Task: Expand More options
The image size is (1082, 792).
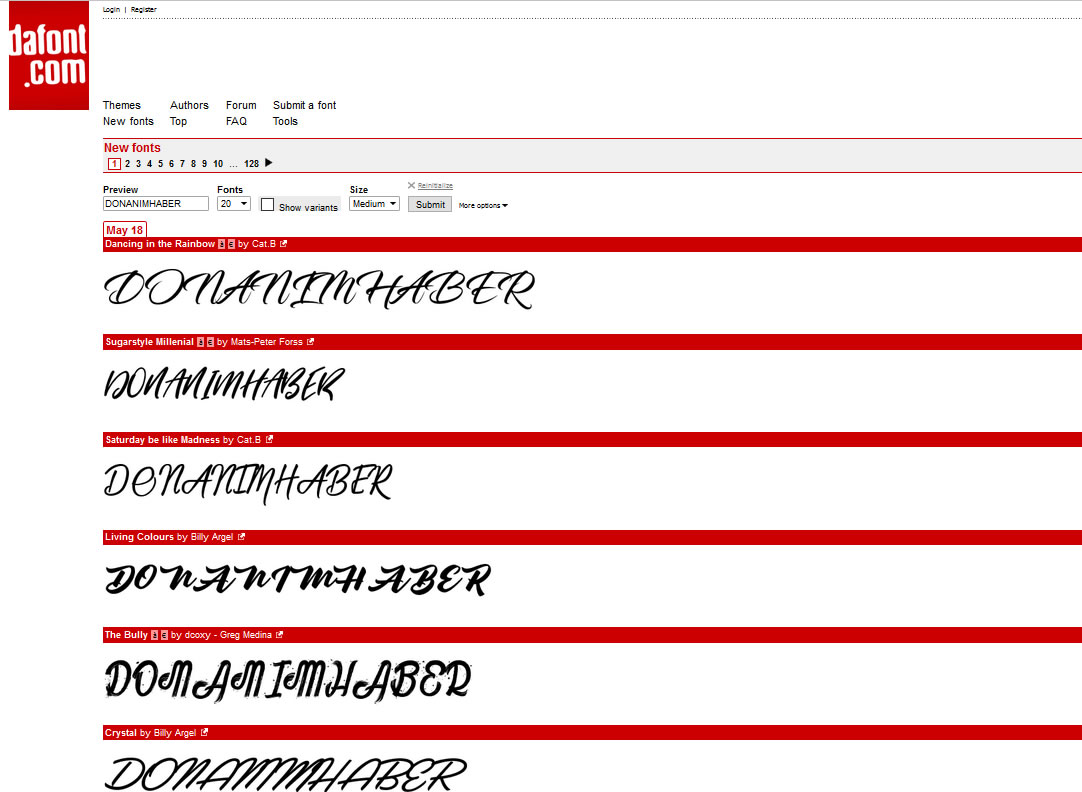Action: tap(483, 206)
